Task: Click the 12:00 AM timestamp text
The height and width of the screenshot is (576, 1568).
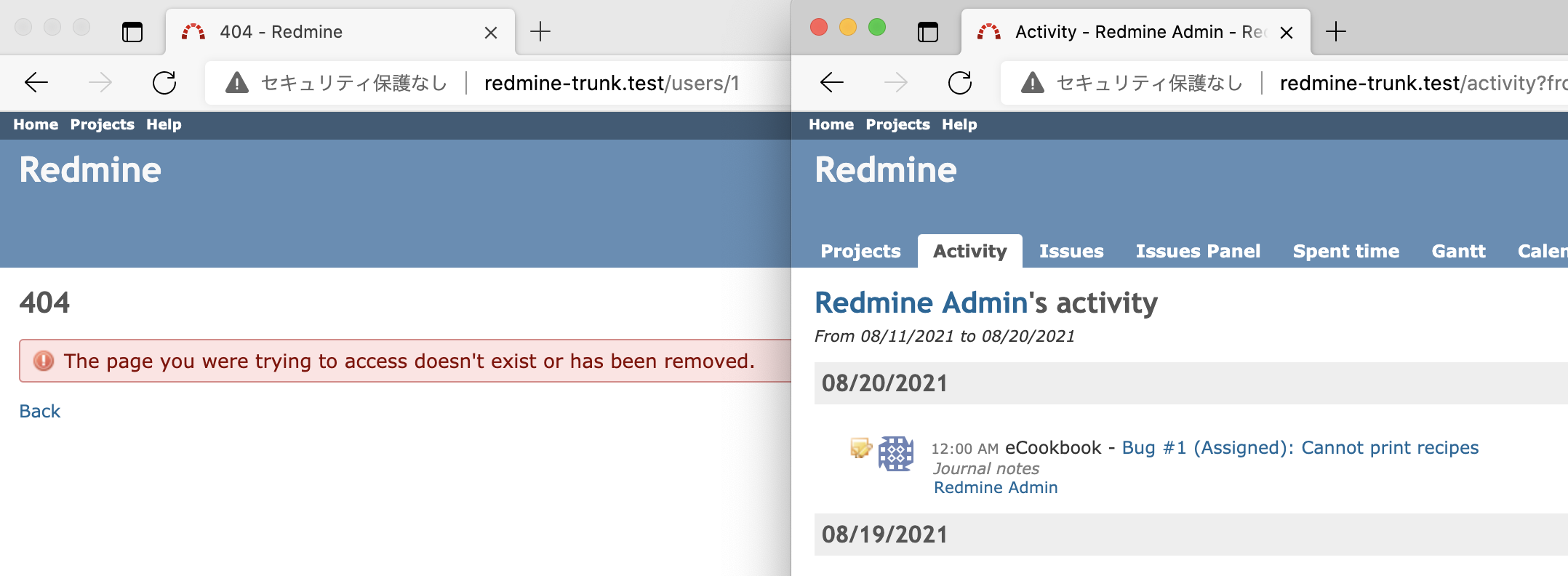Action: tap(965, 449)
